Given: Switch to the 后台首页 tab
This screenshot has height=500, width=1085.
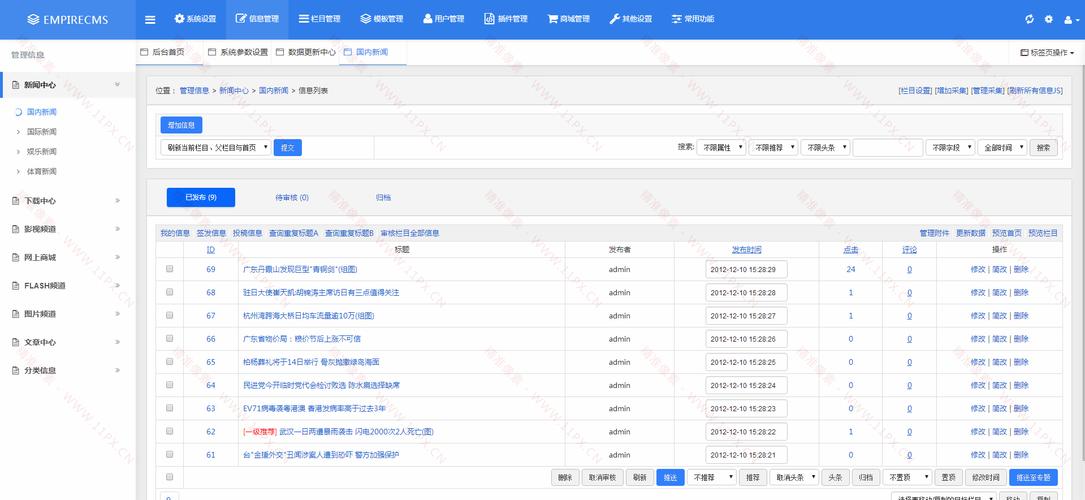Looking at the screenshot, I should coord(162,52).
